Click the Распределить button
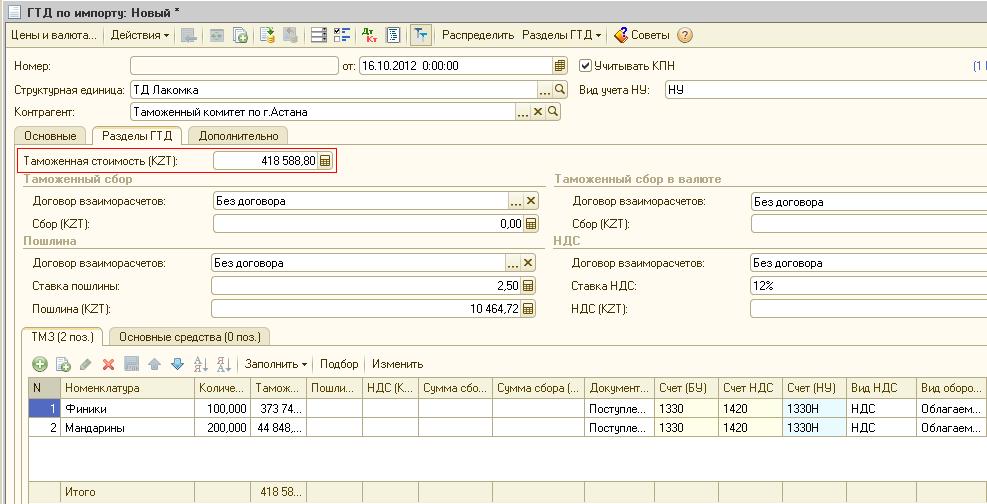Screen dimensions: 987x504 pos(477,35)
